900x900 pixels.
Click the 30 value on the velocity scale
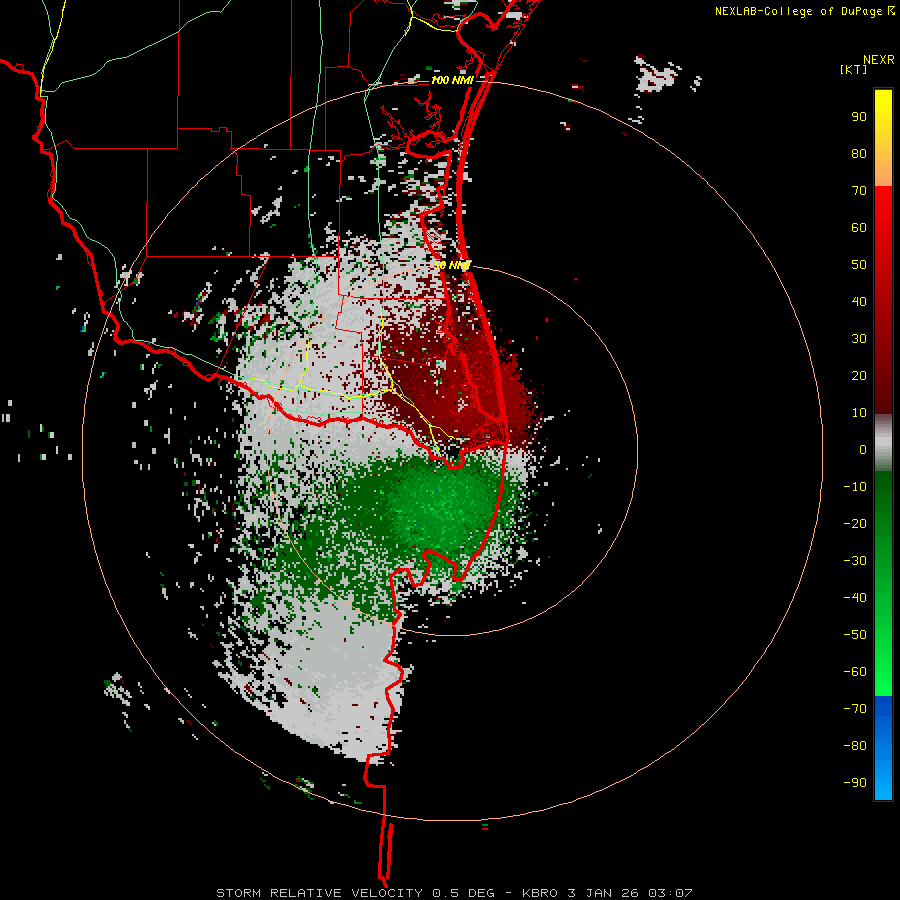859,339
